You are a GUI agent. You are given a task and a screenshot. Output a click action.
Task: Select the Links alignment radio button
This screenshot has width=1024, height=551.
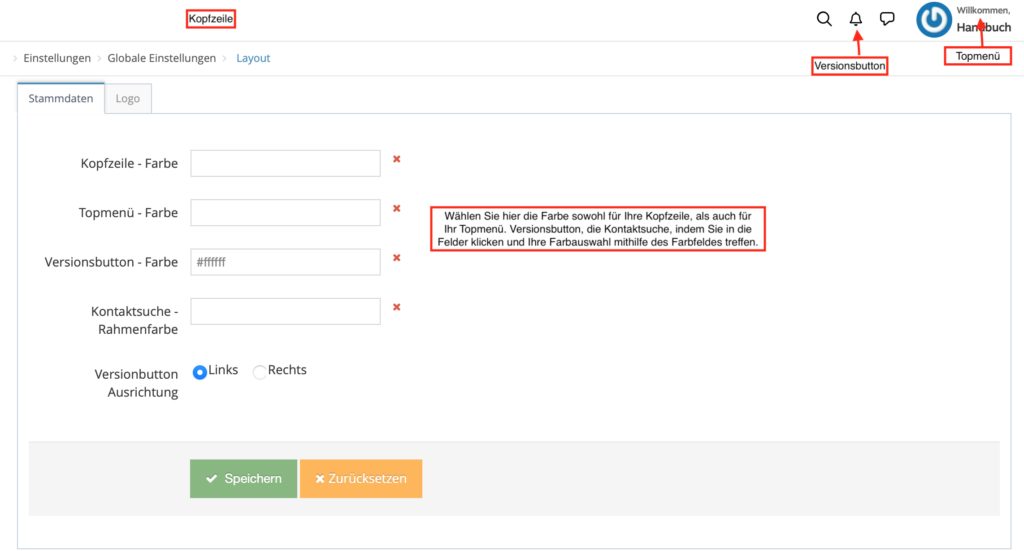pos(200,372)
